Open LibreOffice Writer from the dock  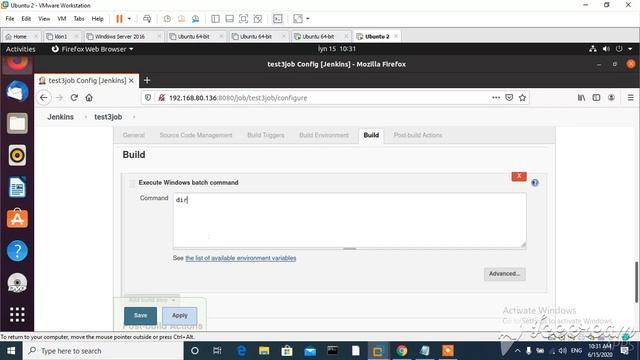pos(17,187)
